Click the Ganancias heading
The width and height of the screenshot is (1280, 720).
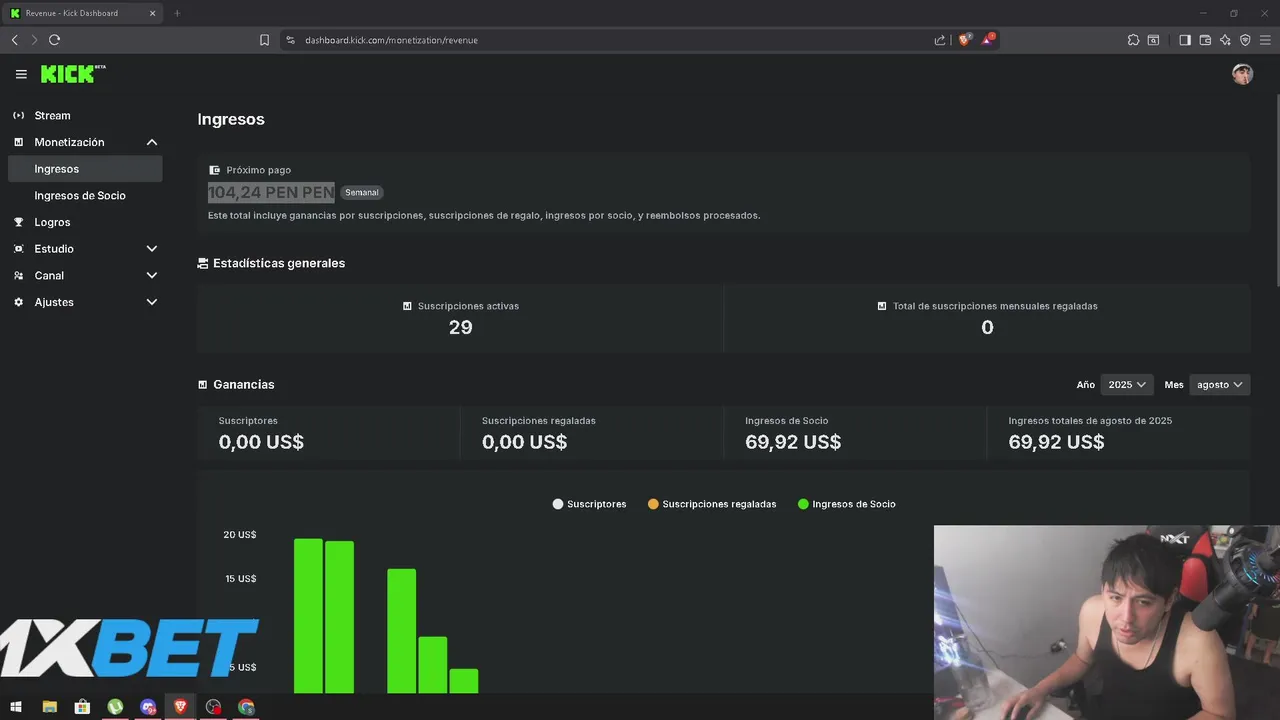coord(243,384)
